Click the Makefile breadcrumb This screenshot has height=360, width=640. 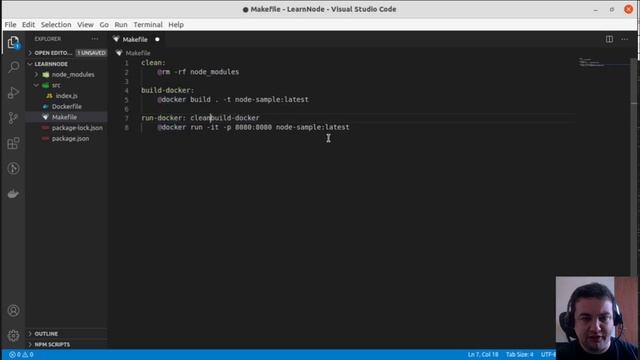[138, 53]
